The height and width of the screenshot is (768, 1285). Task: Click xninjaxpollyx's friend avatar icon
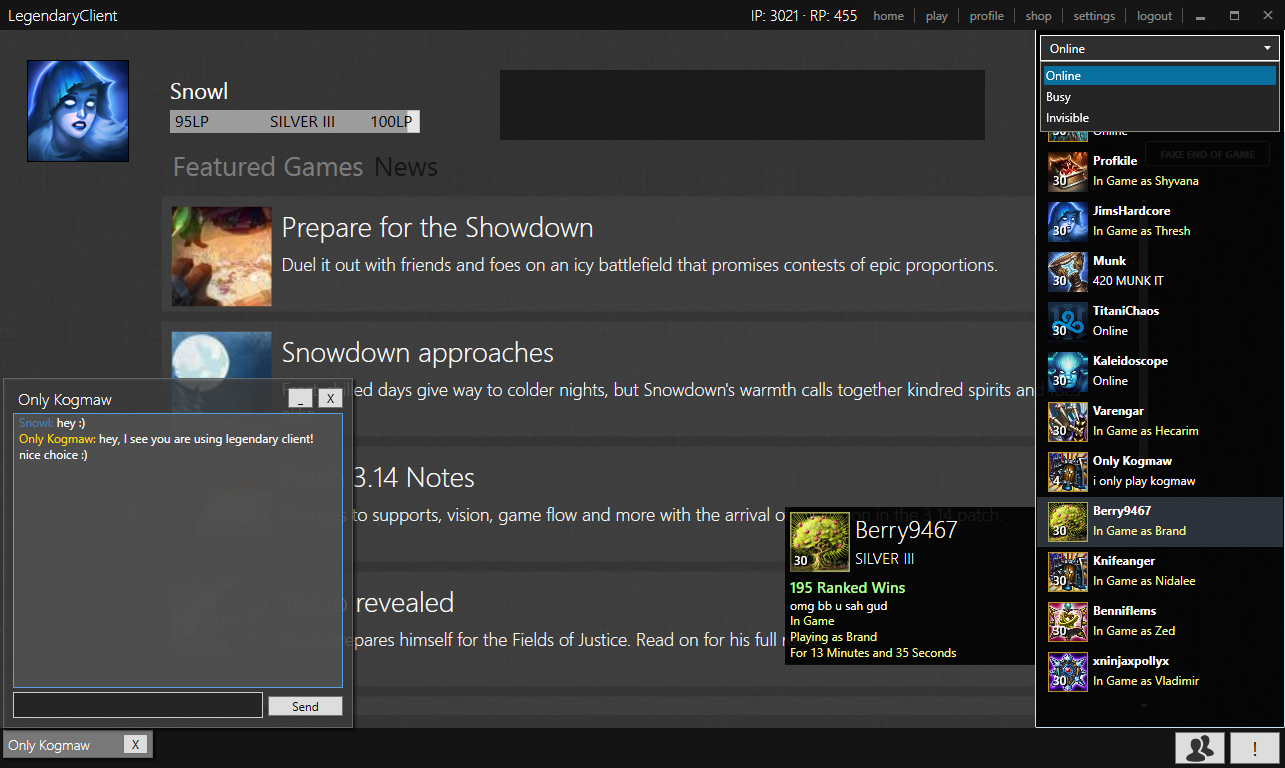[1068, 671]
